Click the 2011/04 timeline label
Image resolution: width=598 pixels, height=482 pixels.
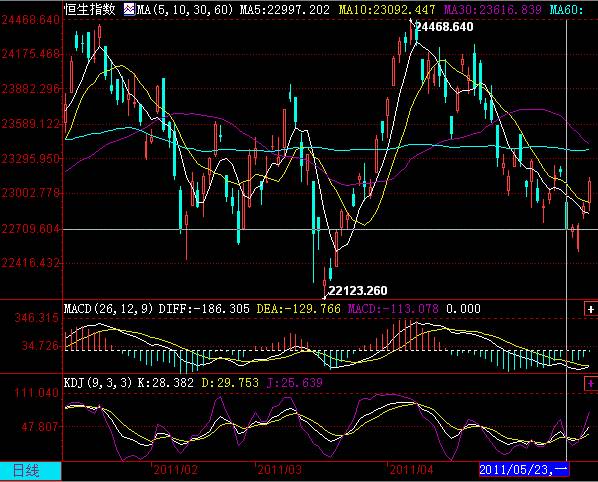click(411, 469)
